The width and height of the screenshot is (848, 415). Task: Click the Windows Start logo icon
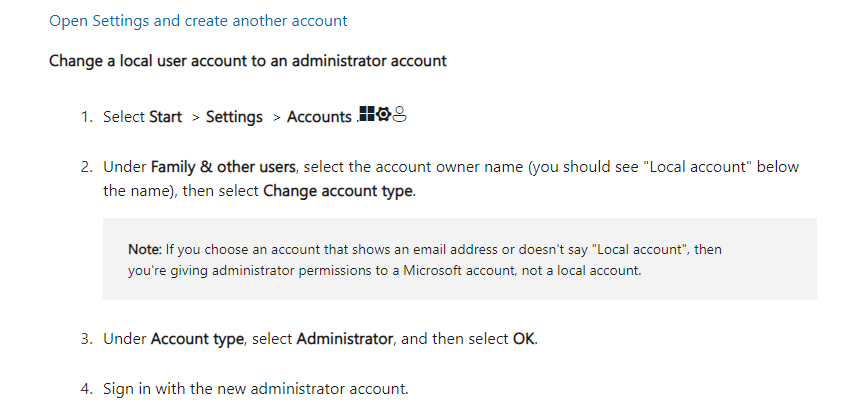tap(366, 115)
